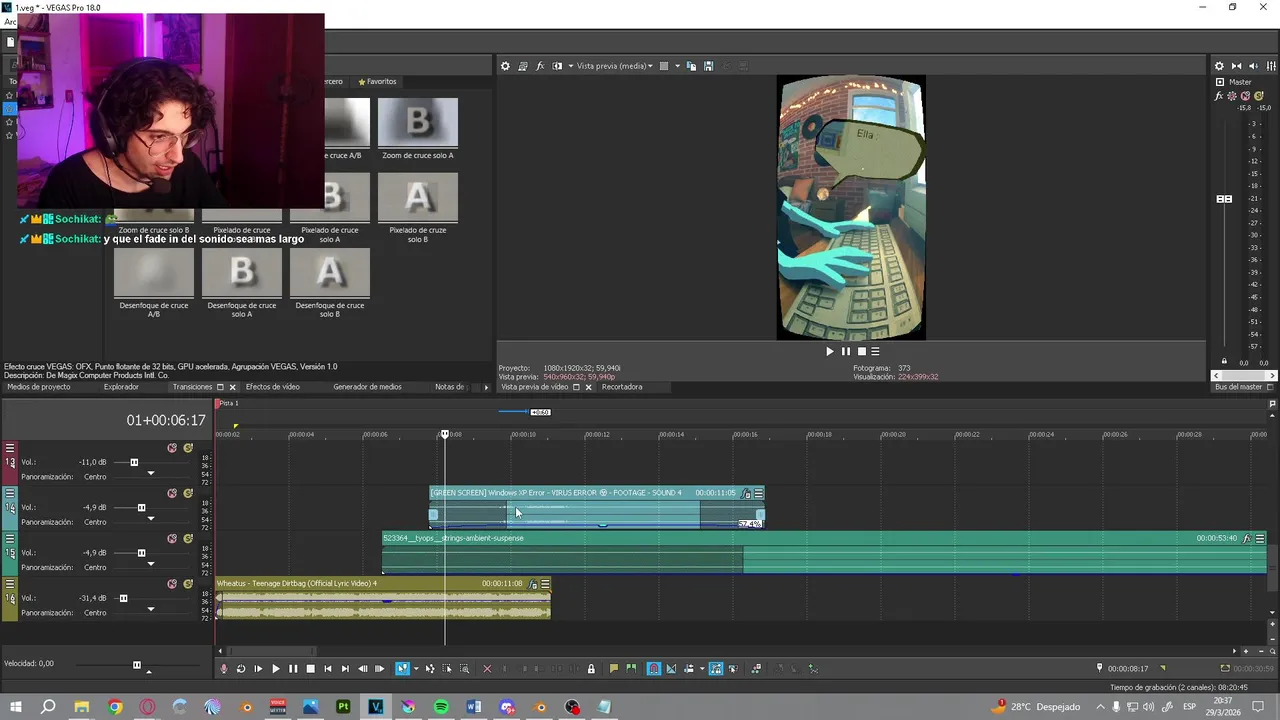Toggle lock event padlock icon
Viewport: 1280px width, 720px height.
pos(591,669)
